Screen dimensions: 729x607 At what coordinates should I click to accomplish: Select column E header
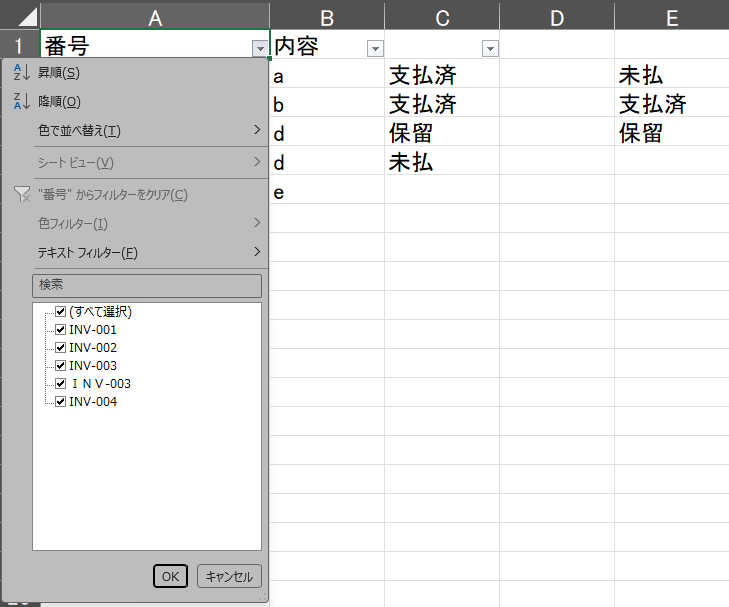click(x=672, y=18)
